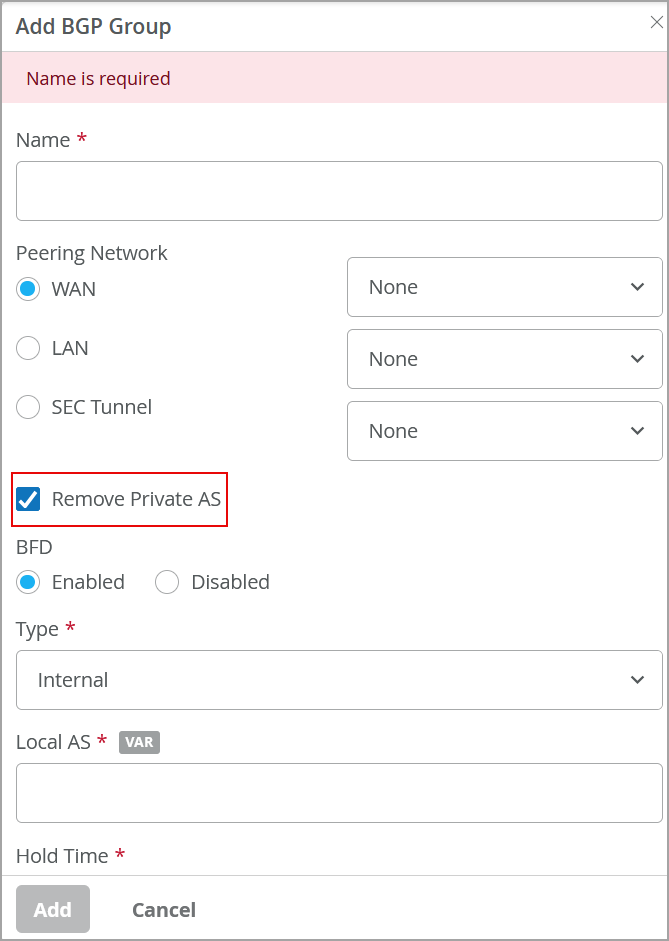The image size is (669, 941).
Task: Open the WAN network dropdown
Action: click(x=504, y=287)
